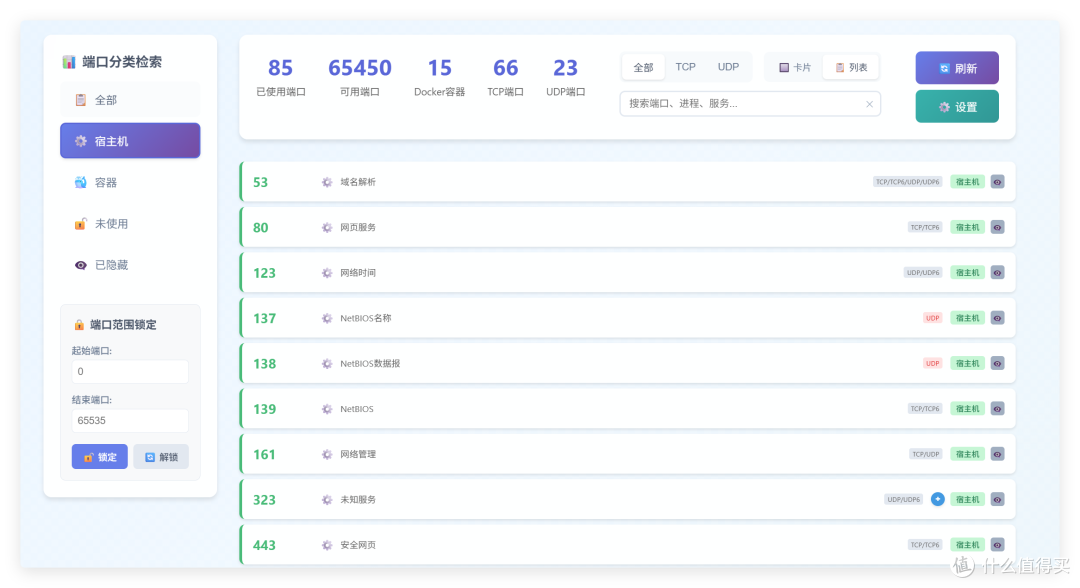Viewport: 1080px width, 588px height.
Task: Select the TCP protocol filter tab
Action: (x=685, y=66)
